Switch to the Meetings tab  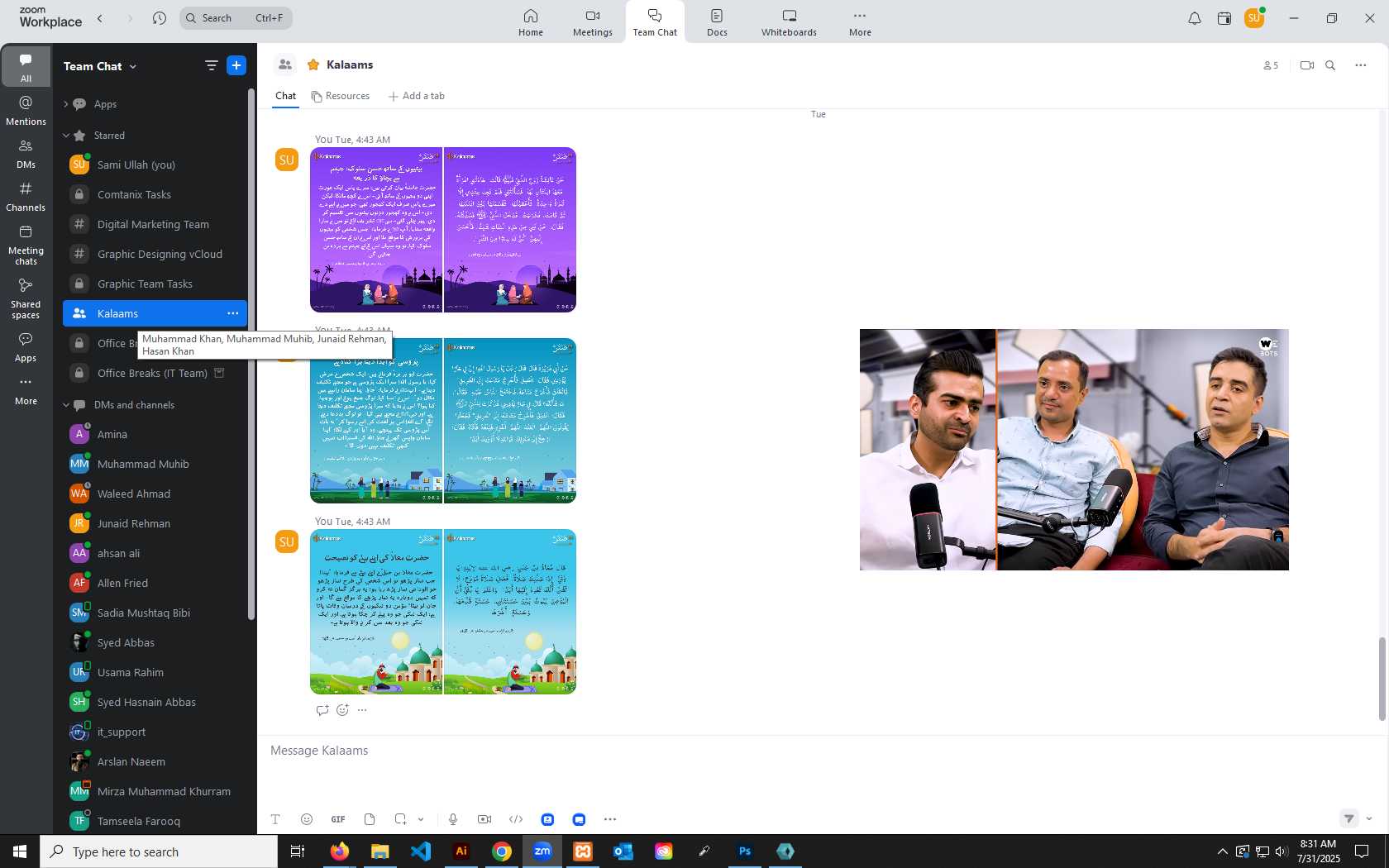click(593, 22)
